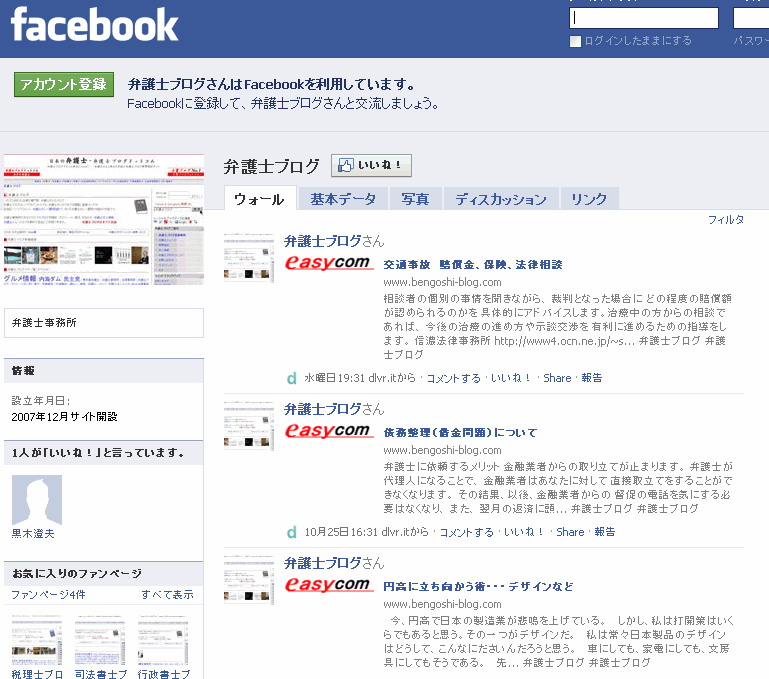Screen dimensions: 769x679
Task: Open the ウォール tab
Action: point(259,199)
